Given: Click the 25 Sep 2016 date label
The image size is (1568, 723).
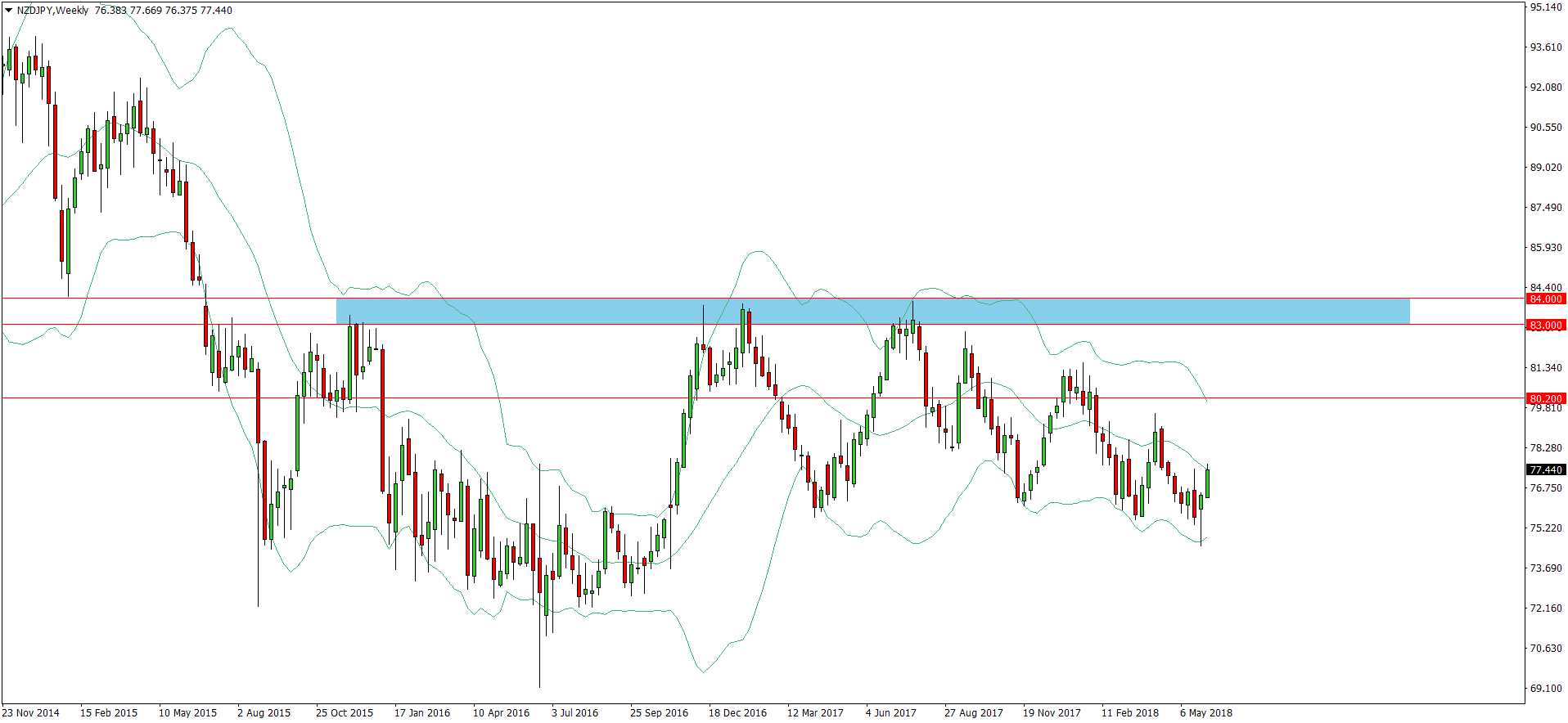Looking at the screenshot, I should [x=659, y=713].
